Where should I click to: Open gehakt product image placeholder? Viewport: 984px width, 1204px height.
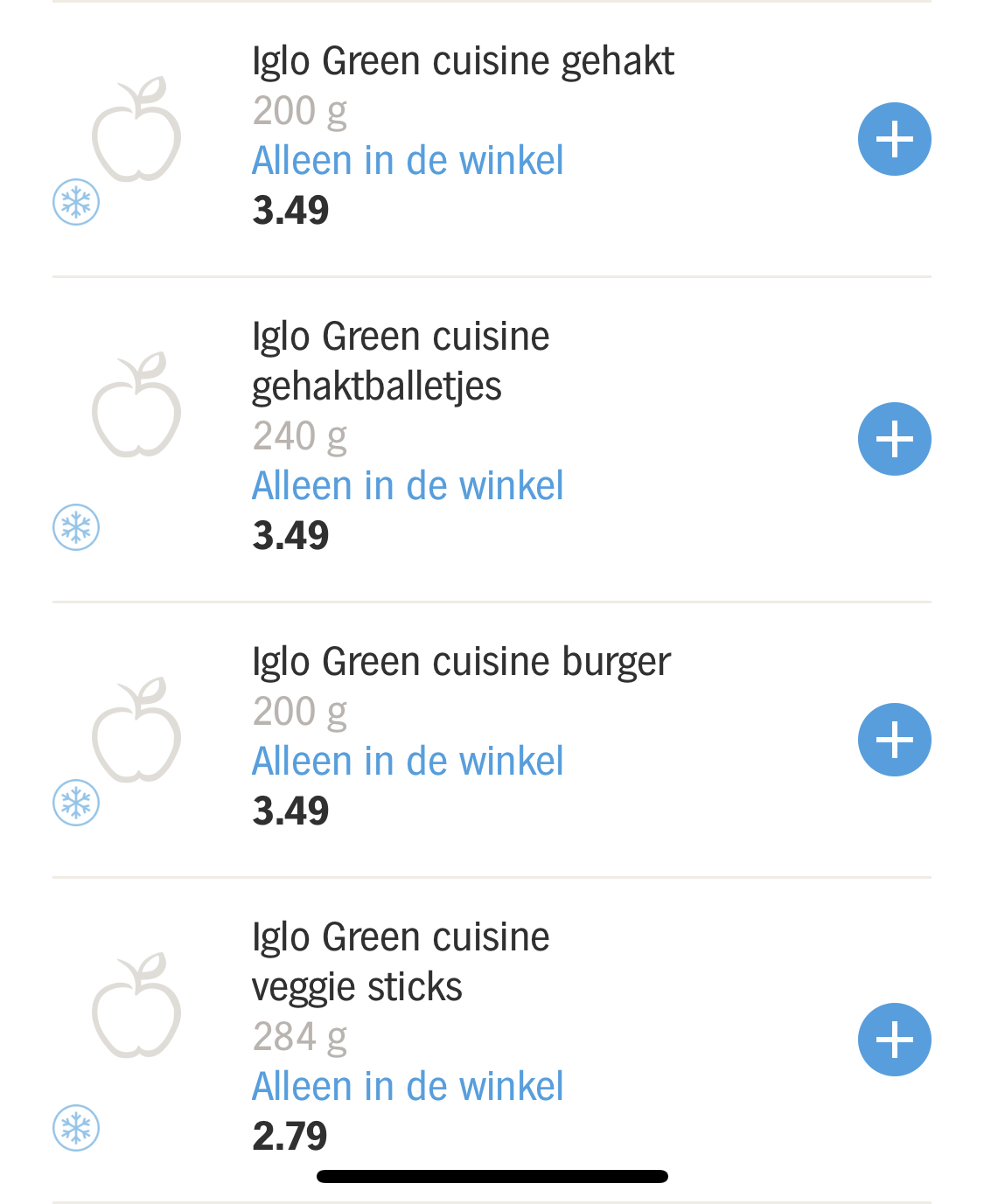coord(136,129)
